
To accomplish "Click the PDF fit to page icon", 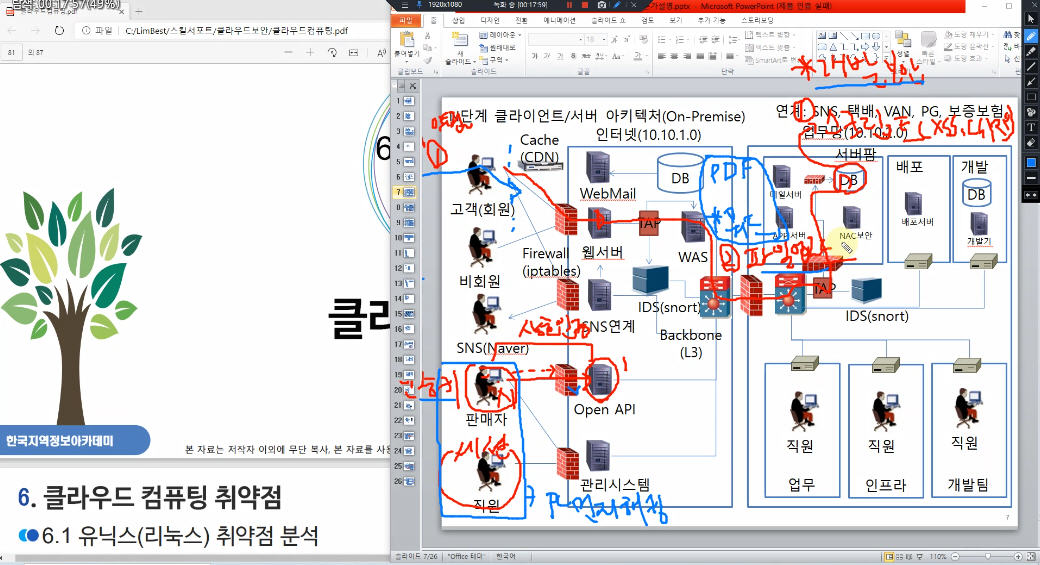I will coord(354,52).
